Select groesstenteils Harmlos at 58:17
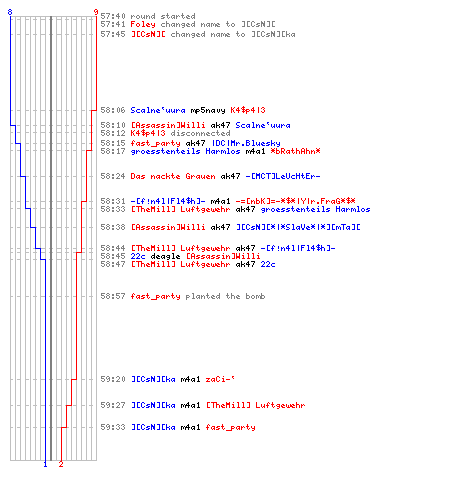 point(185,151)
